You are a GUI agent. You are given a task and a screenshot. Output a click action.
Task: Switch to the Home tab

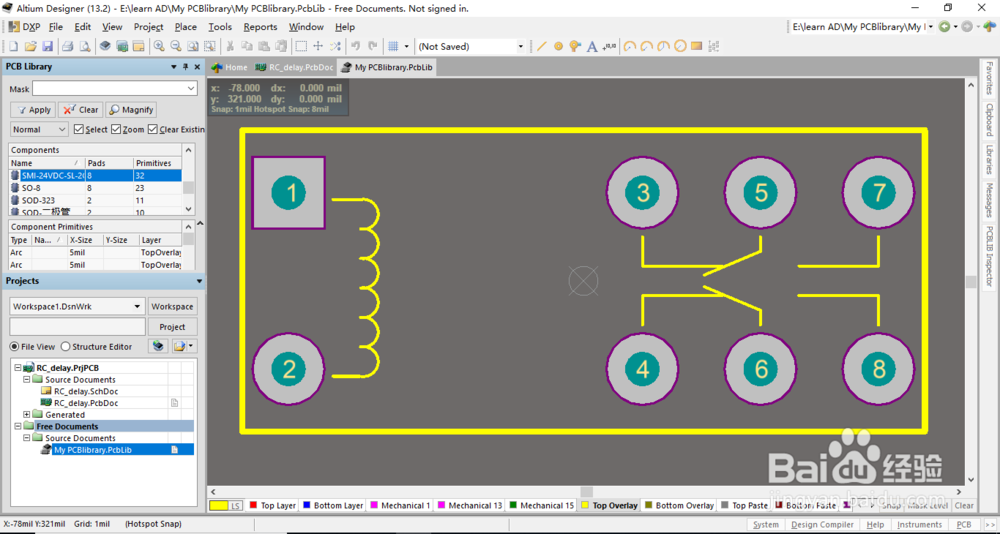click(230, 67)
